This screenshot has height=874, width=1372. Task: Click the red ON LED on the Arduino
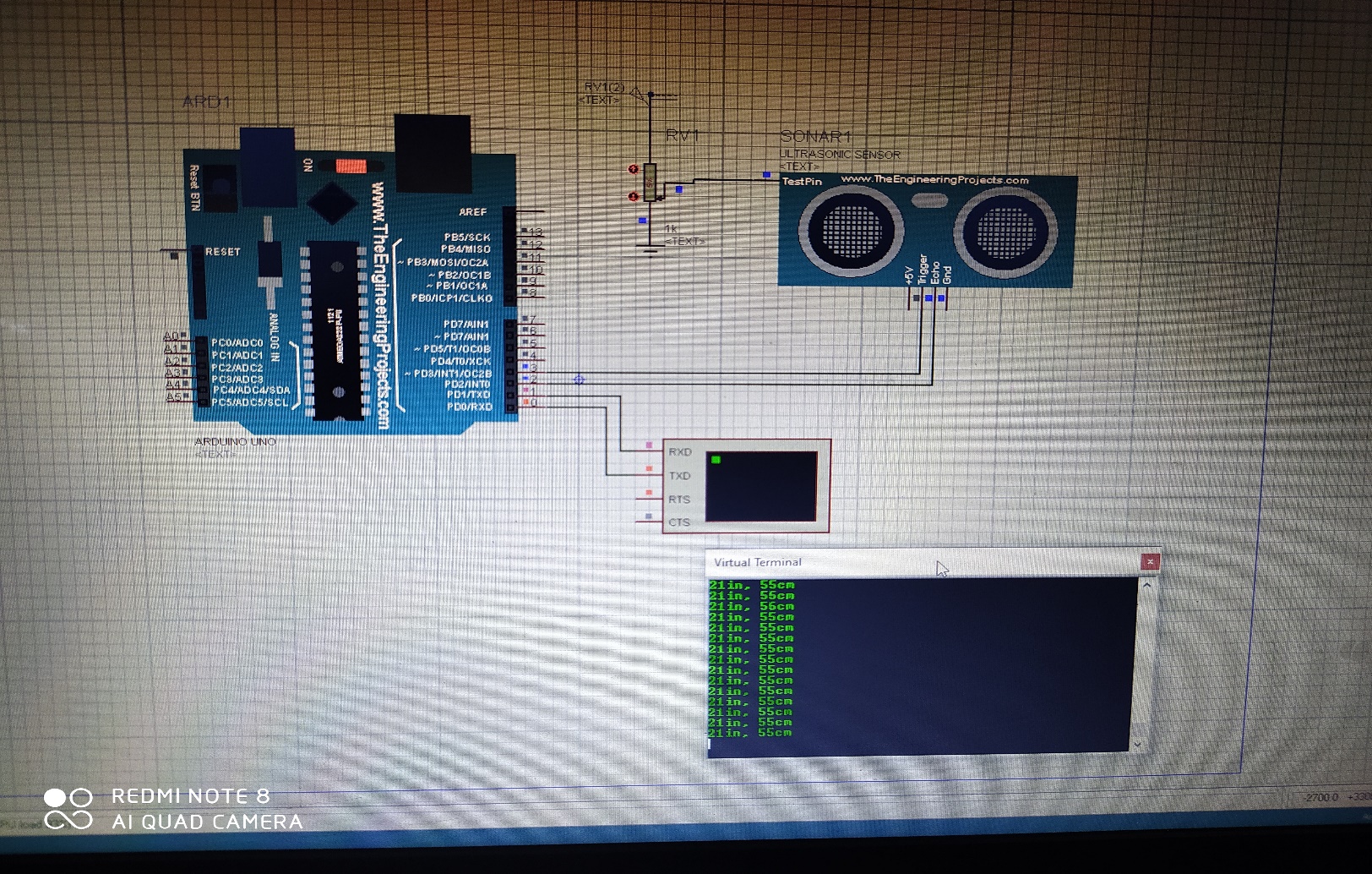(x=351, y=166)
